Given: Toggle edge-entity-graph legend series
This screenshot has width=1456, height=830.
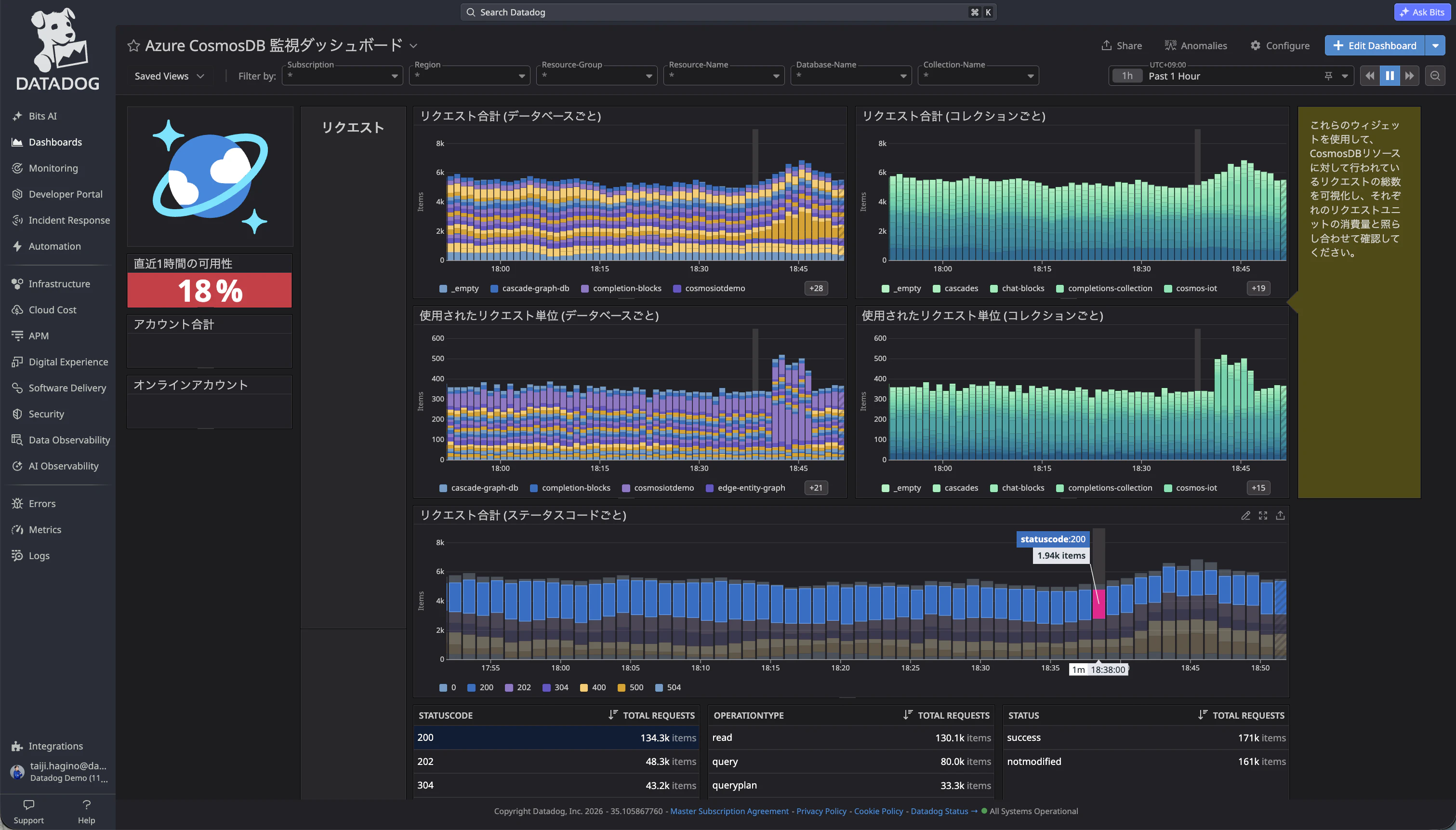Looking at the screenshot, I should (746, 488).
